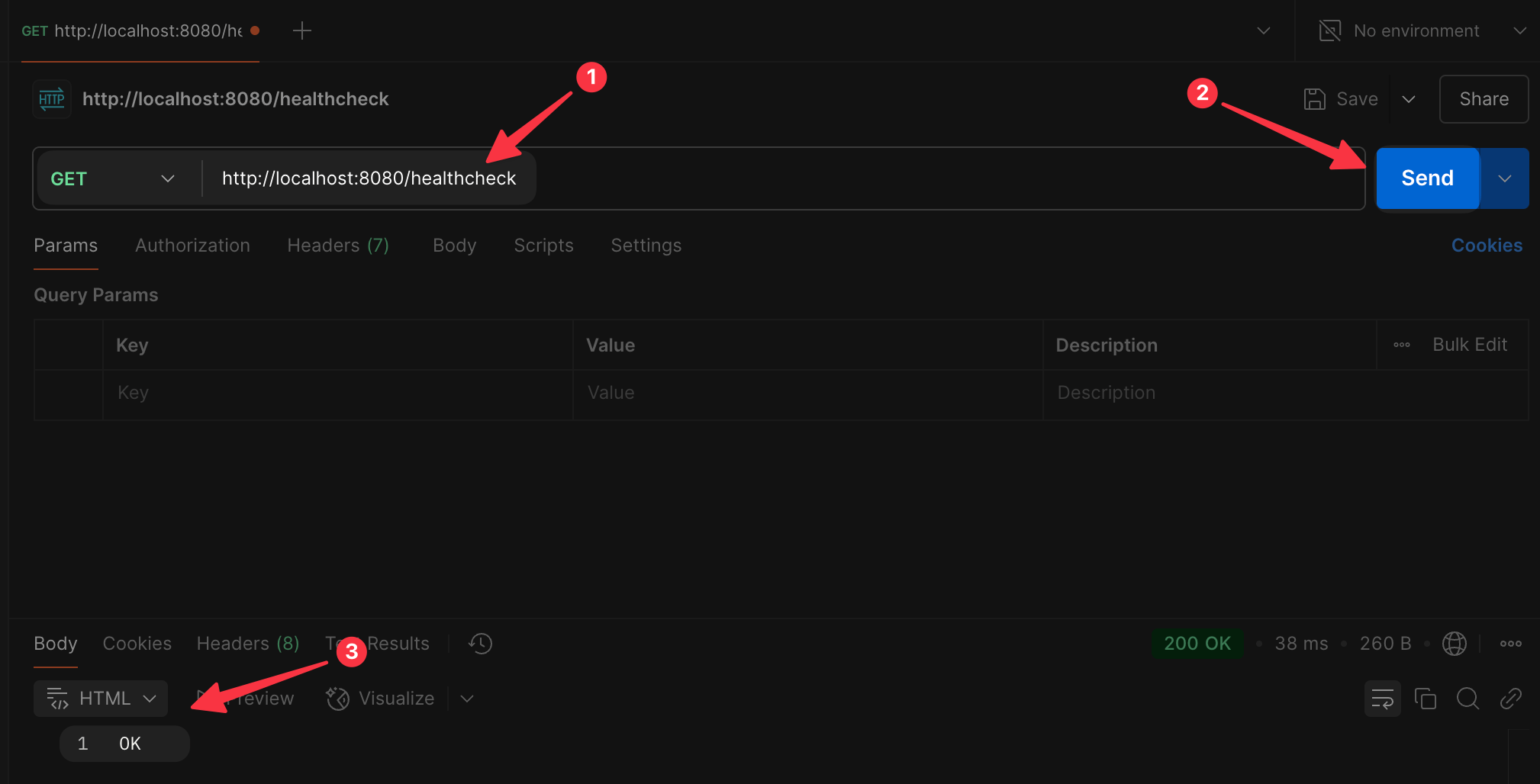1540x784 pixels.
Task: Open the response more options menu
Action: tap(1510, 644)
